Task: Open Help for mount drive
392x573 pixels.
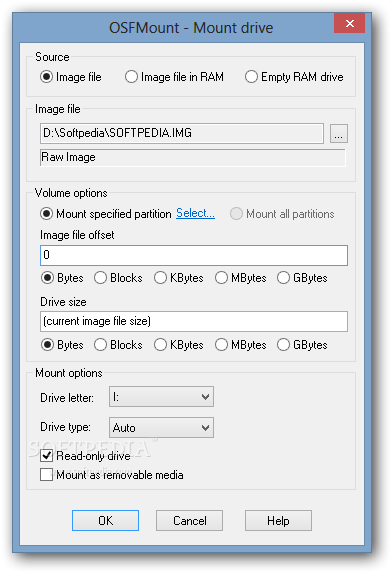Action: pos(278,520)
